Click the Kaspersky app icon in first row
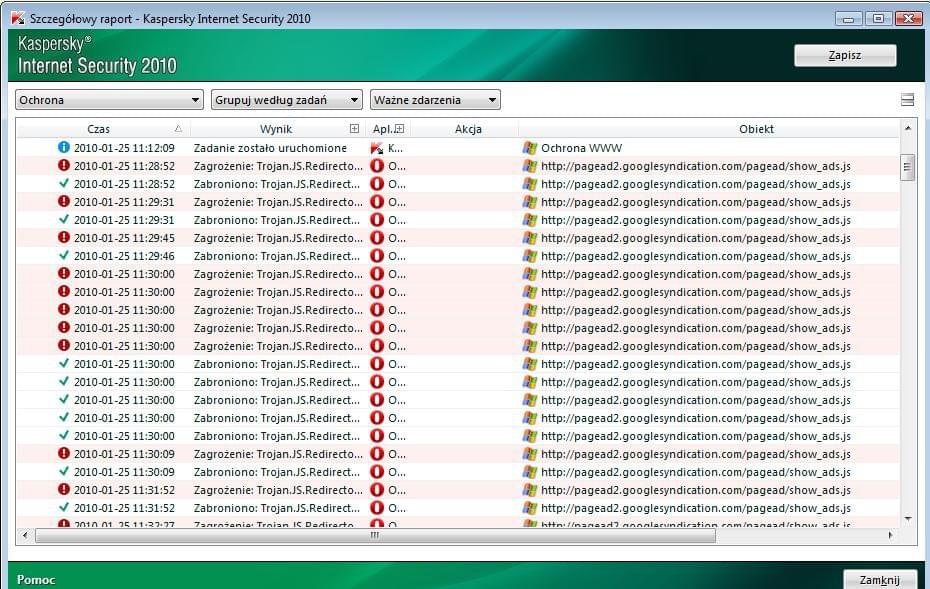Screen dimensions: 930x589 point(377,148)
